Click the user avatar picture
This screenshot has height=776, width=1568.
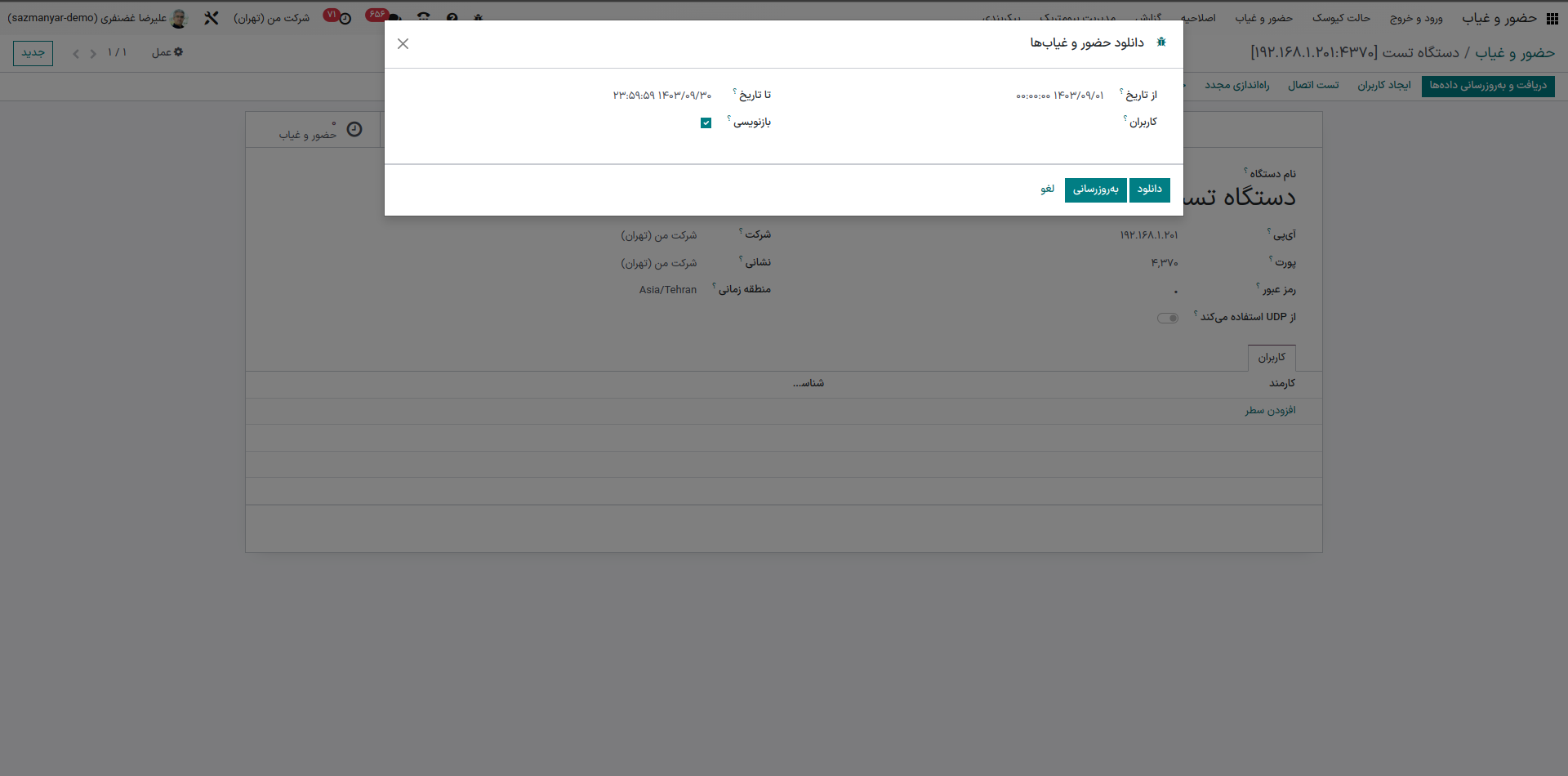click(x=179, y=19)
